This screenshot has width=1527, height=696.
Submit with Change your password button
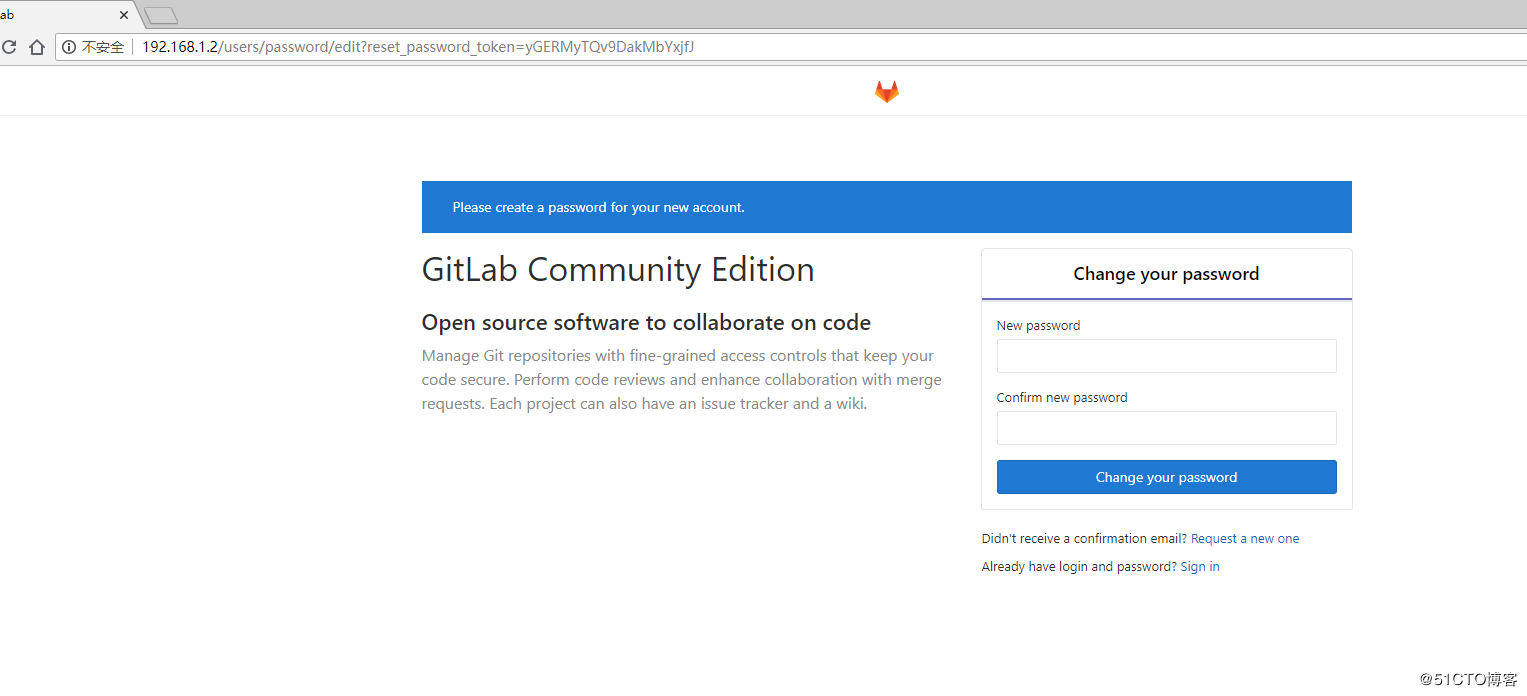coord(1166,477)
